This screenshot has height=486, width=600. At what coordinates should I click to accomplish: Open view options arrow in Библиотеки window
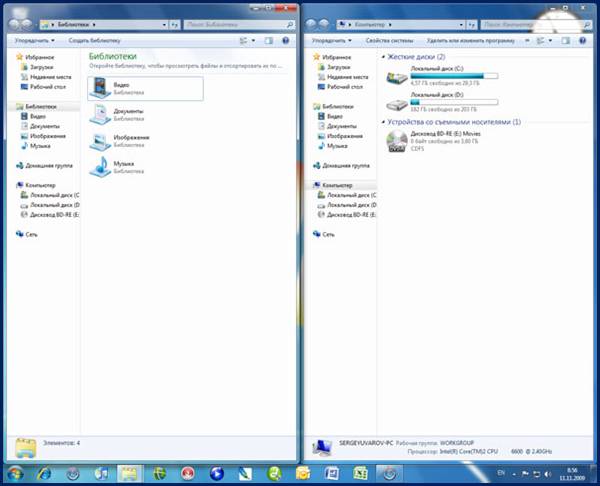(253, 40)
